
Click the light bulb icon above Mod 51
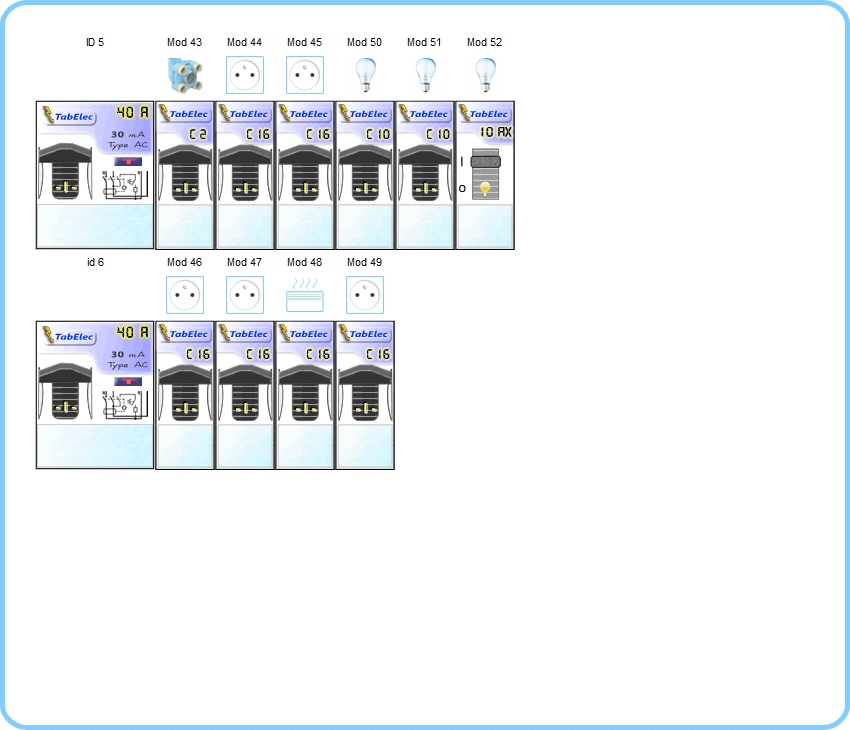pos(426,75)
